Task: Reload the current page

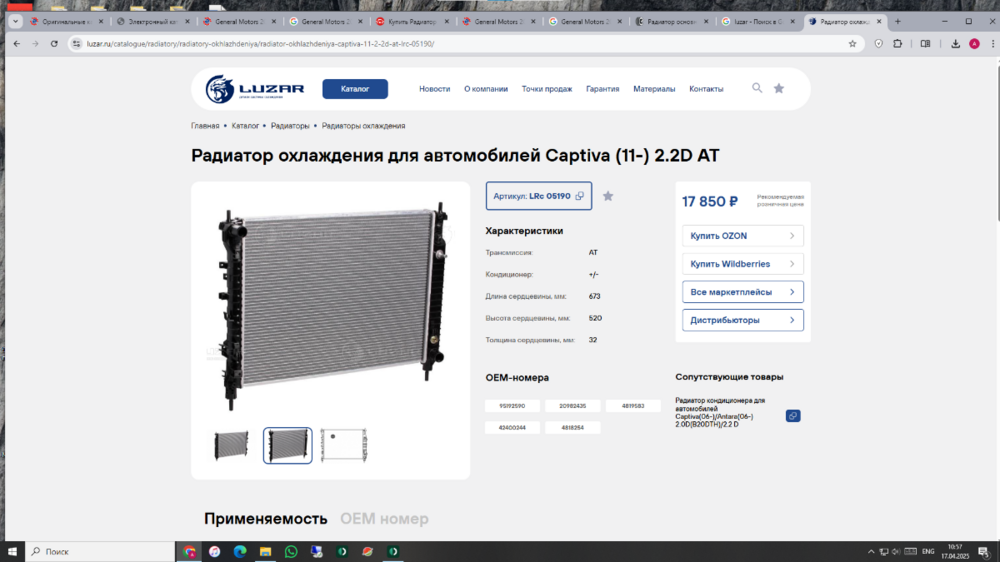Action: (54, 43)
